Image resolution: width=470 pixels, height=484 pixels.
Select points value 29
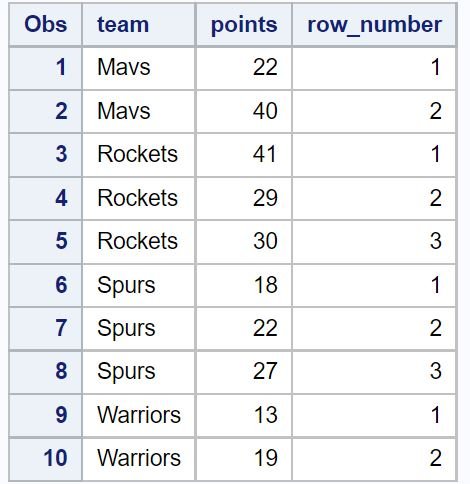click(244, 198)
